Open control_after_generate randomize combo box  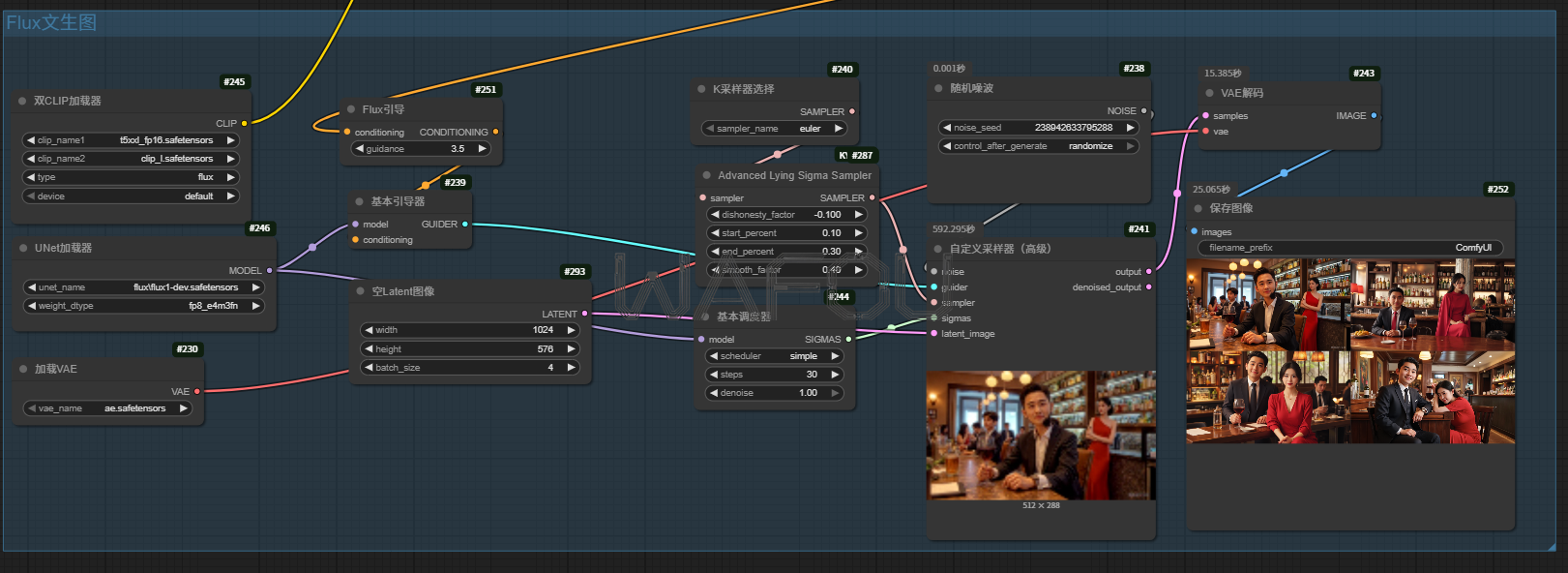1039,146
